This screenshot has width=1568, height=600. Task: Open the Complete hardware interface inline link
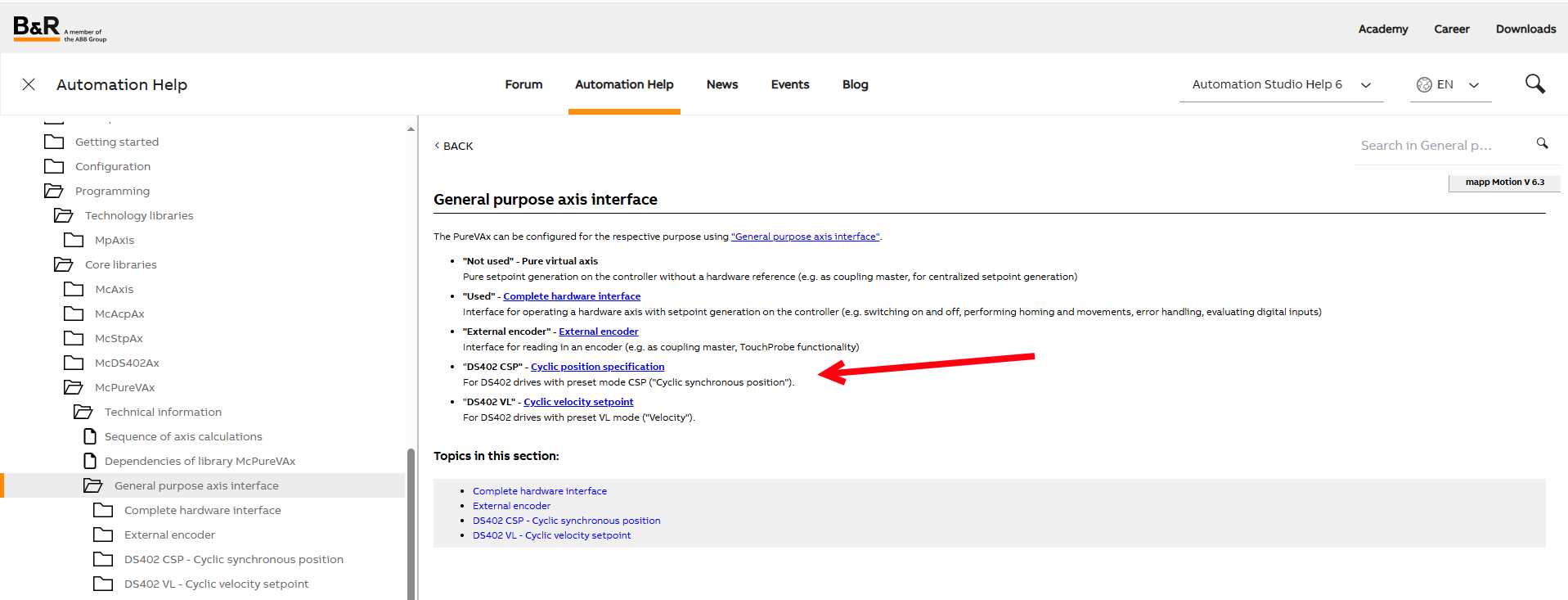pos(572,296)
